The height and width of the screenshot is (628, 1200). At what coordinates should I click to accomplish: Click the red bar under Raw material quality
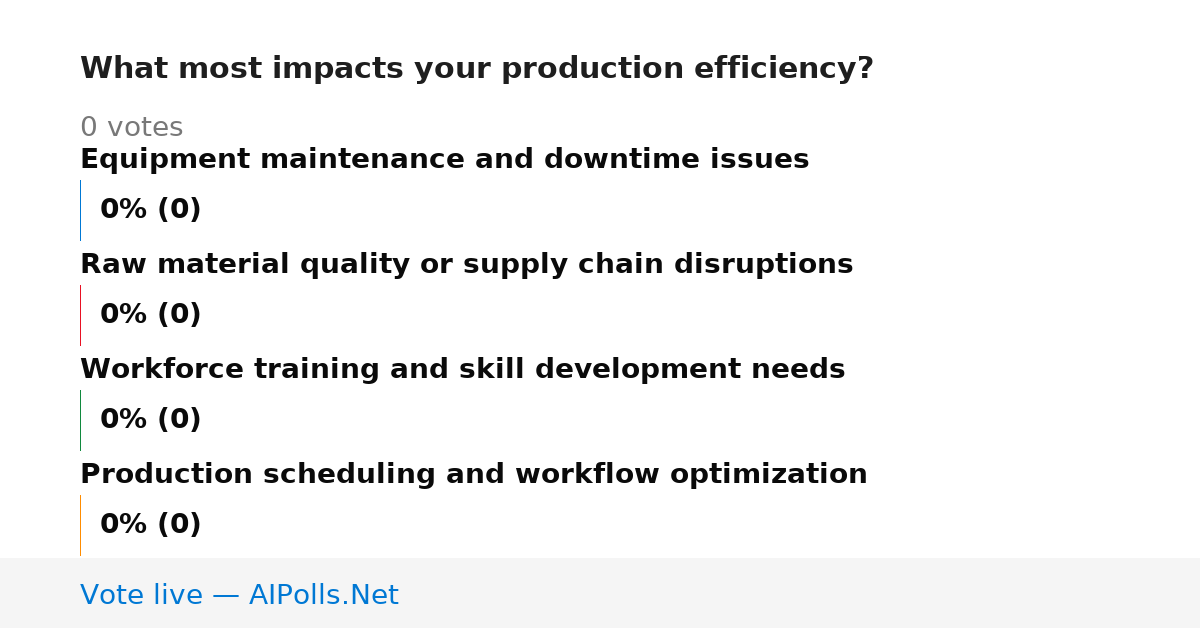coord(80,315)
